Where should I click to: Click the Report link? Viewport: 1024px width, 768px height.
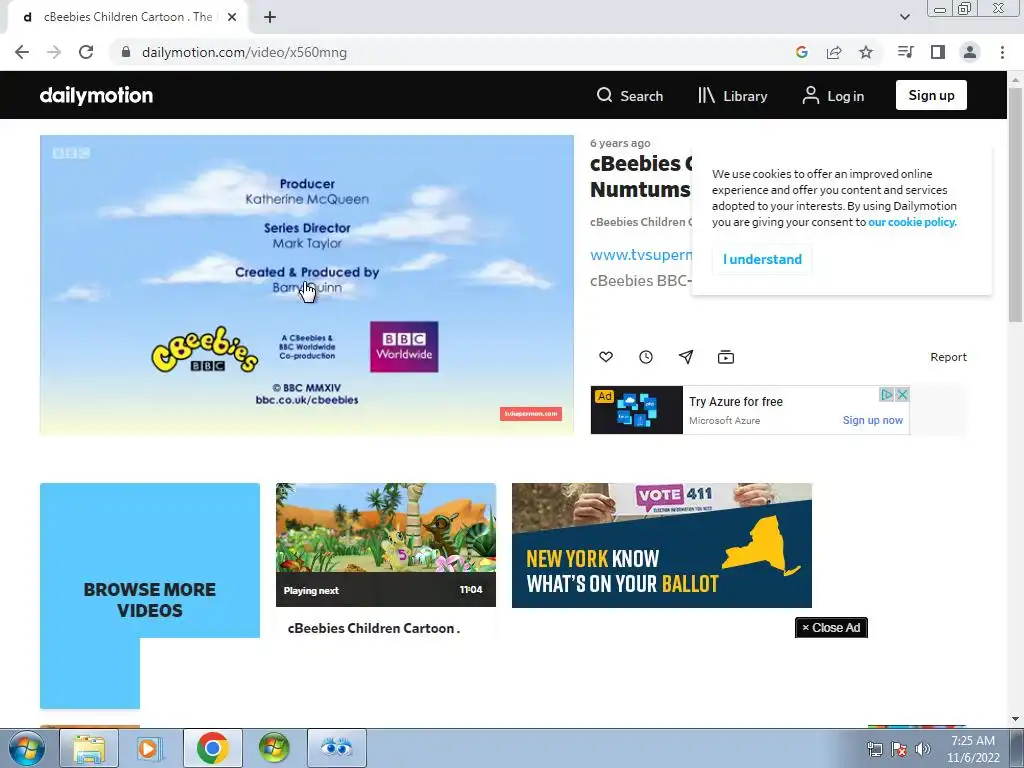pyautogui.click(x=948, y=357)
